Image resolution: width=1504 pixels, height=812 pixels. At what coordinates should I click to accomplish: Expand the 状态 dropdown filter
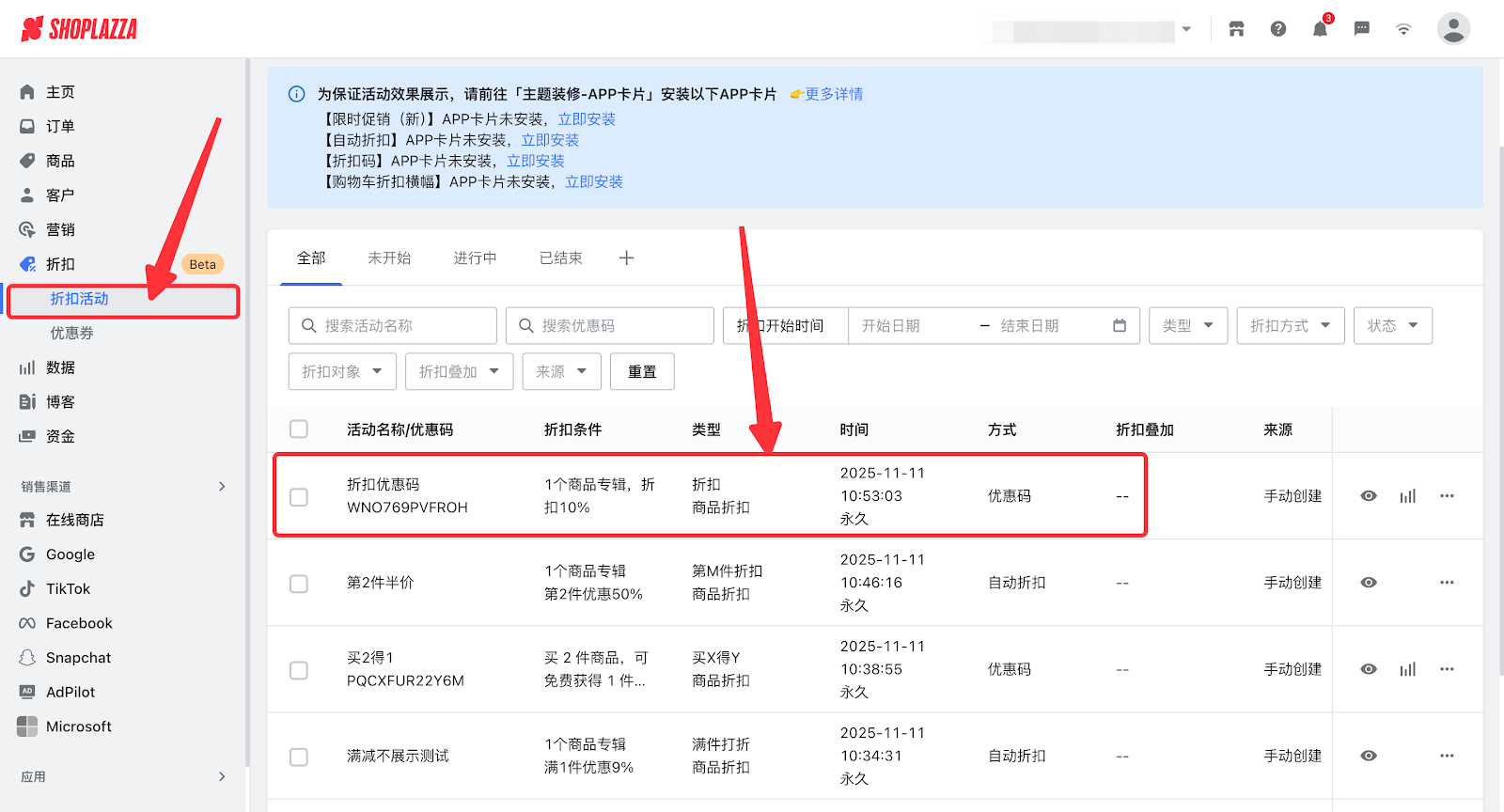pyautogui.click(x=1392, y=326)
